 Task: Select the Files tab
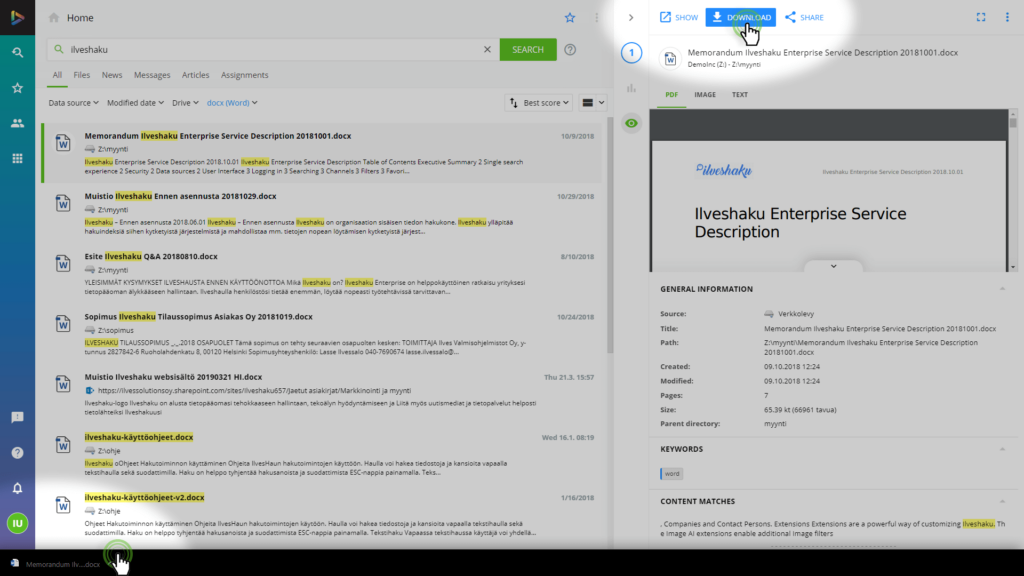[x=82, y=75]
